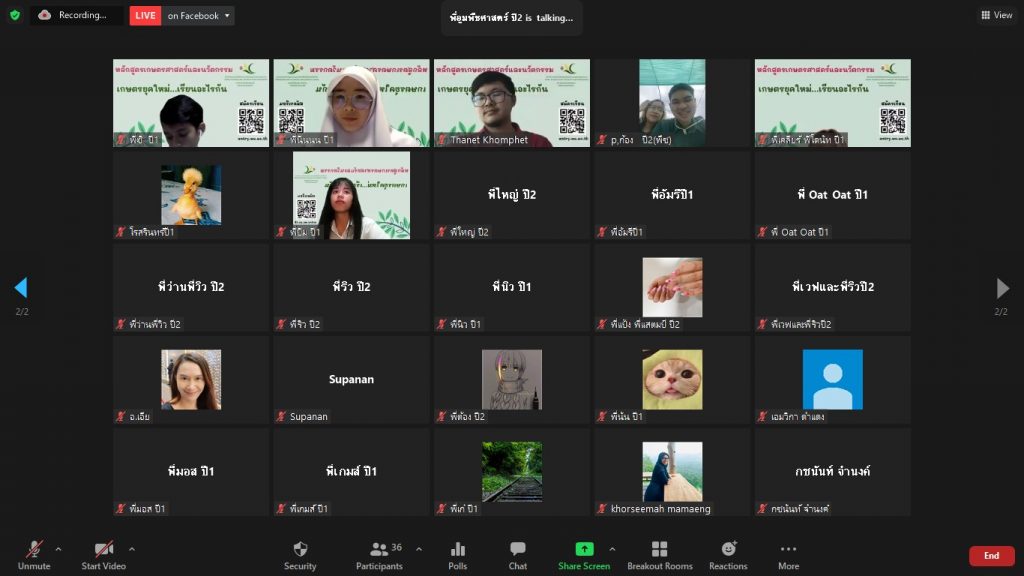This screenshot has width=1024, height=576.
Task: Open Breakout Rooms
Action: pos(659,550)
